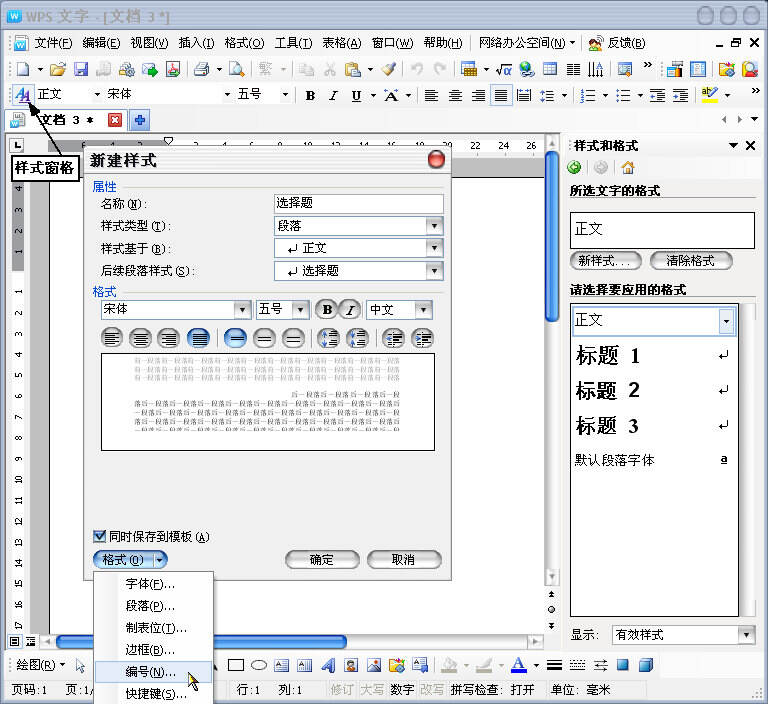768x704 pixels.
Task: Click the main toolbar Italic I icon
Action: click(x=334, y=96)
